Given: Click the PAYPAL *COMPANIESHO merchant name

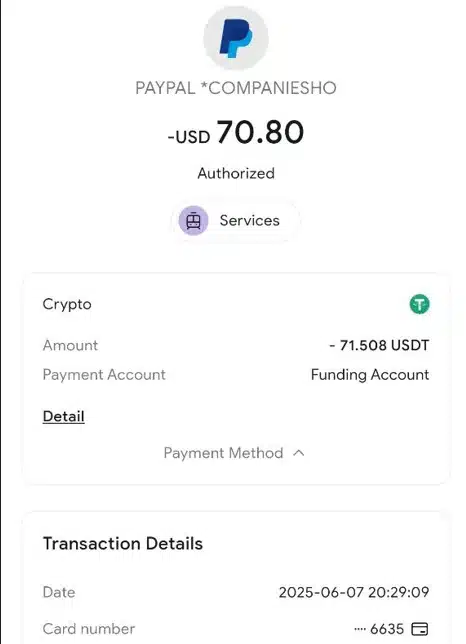Looking at the screenshot, I should point(236,88).
